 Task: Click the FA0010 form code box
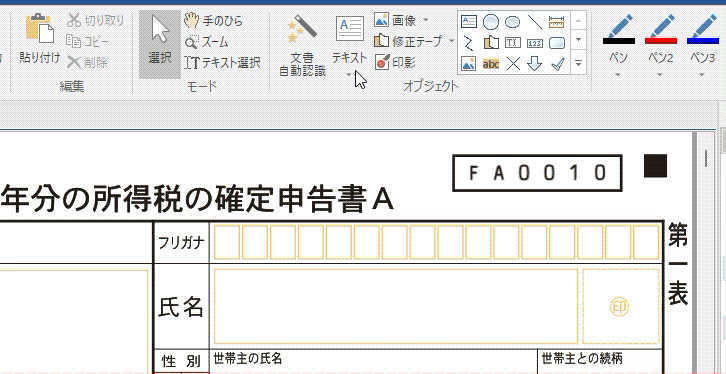[537, 173]
